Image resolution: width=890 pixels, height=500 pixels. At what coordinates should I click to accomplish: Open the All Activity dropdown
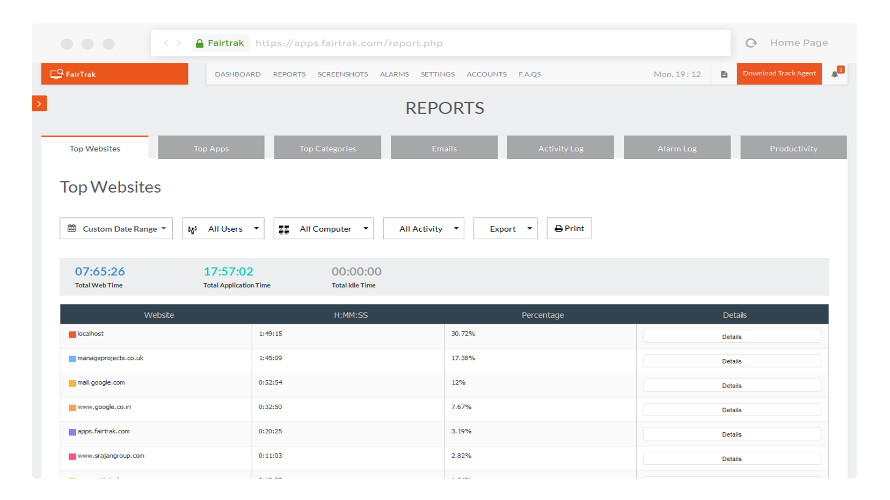click(x=424, y=228)
